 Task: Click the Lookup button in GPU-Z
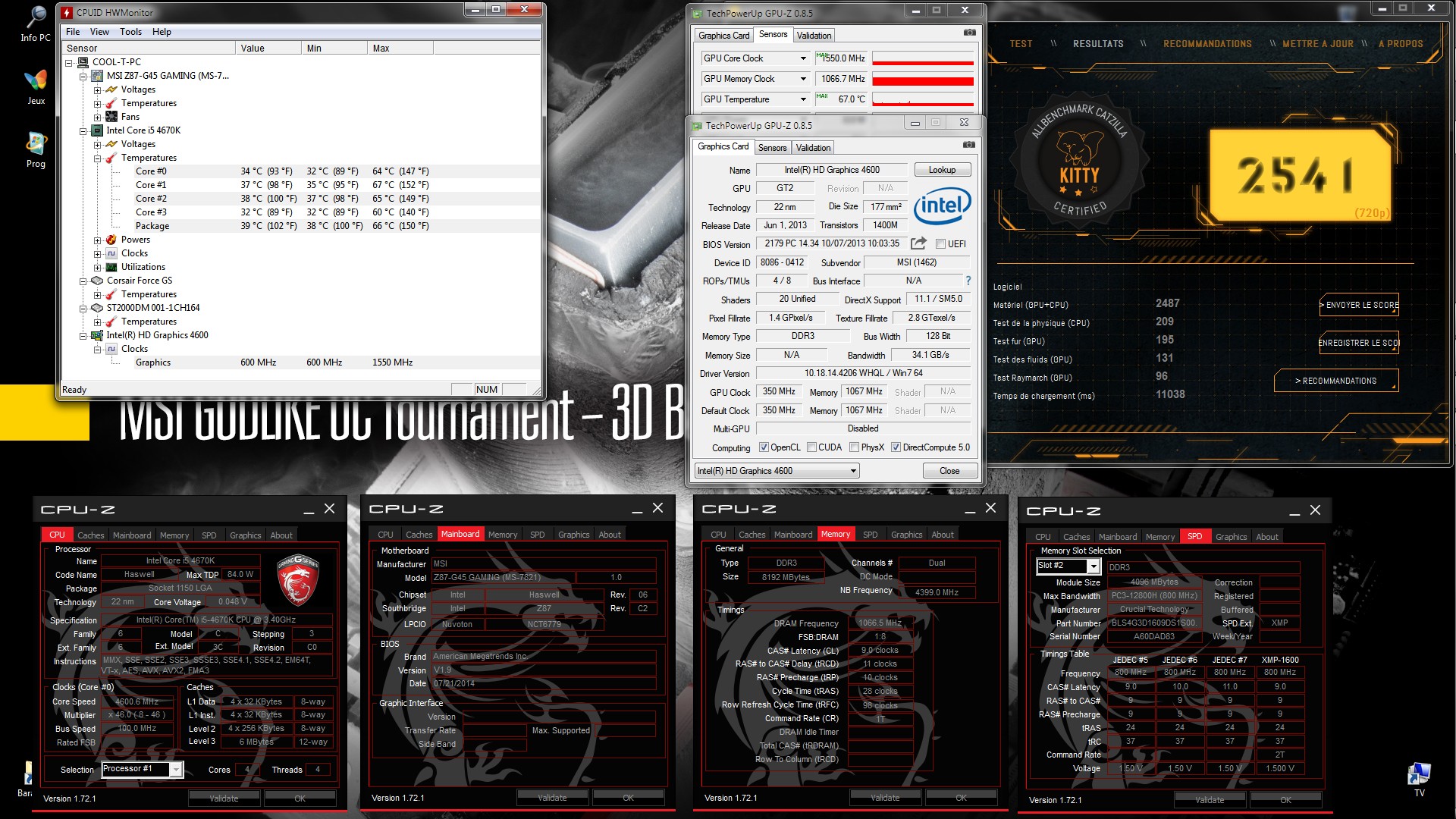(942, 170)
